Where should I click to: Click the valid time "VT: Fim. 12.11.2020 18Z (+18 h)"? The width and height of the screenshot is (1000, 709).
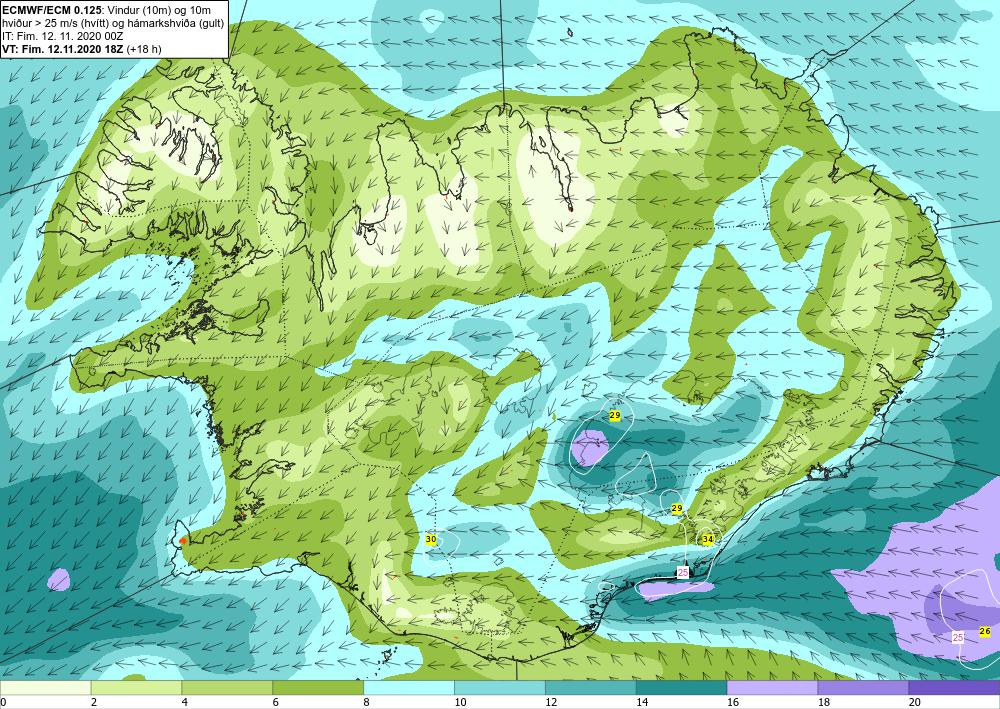click(x=82, y=48)
